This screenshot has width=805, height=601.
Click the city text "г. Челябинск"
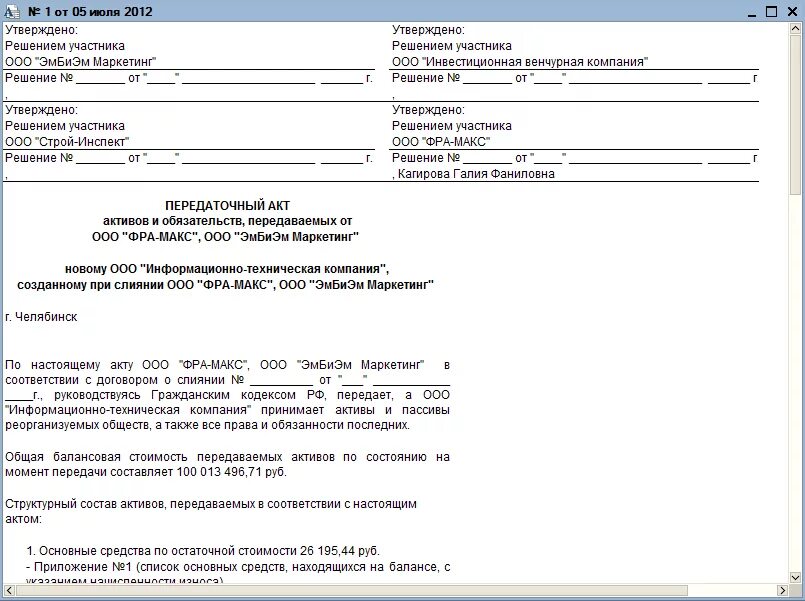[41, 317]
